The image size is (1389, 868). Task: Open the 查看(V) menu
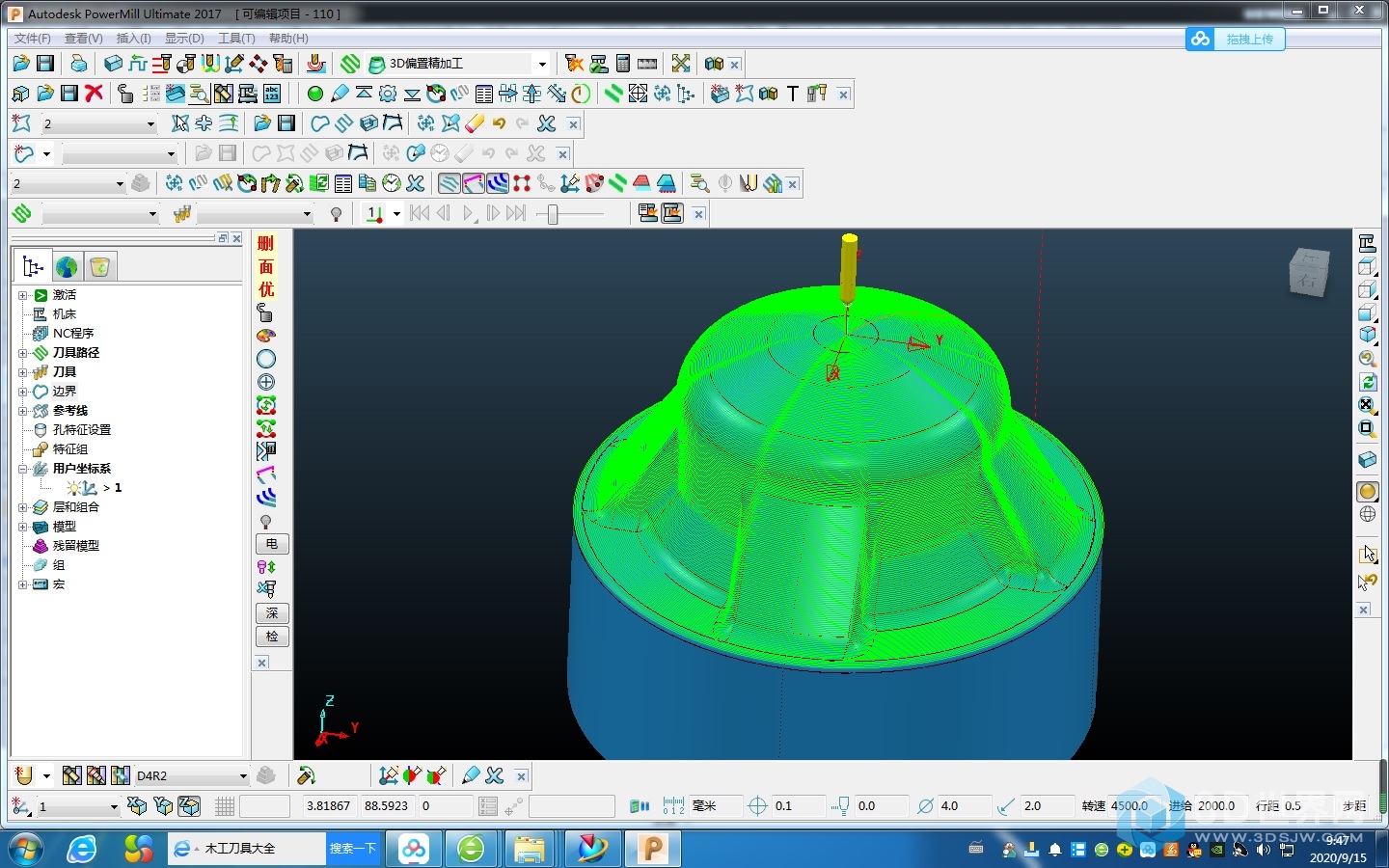pyautogui.click(x=84, y=39)
